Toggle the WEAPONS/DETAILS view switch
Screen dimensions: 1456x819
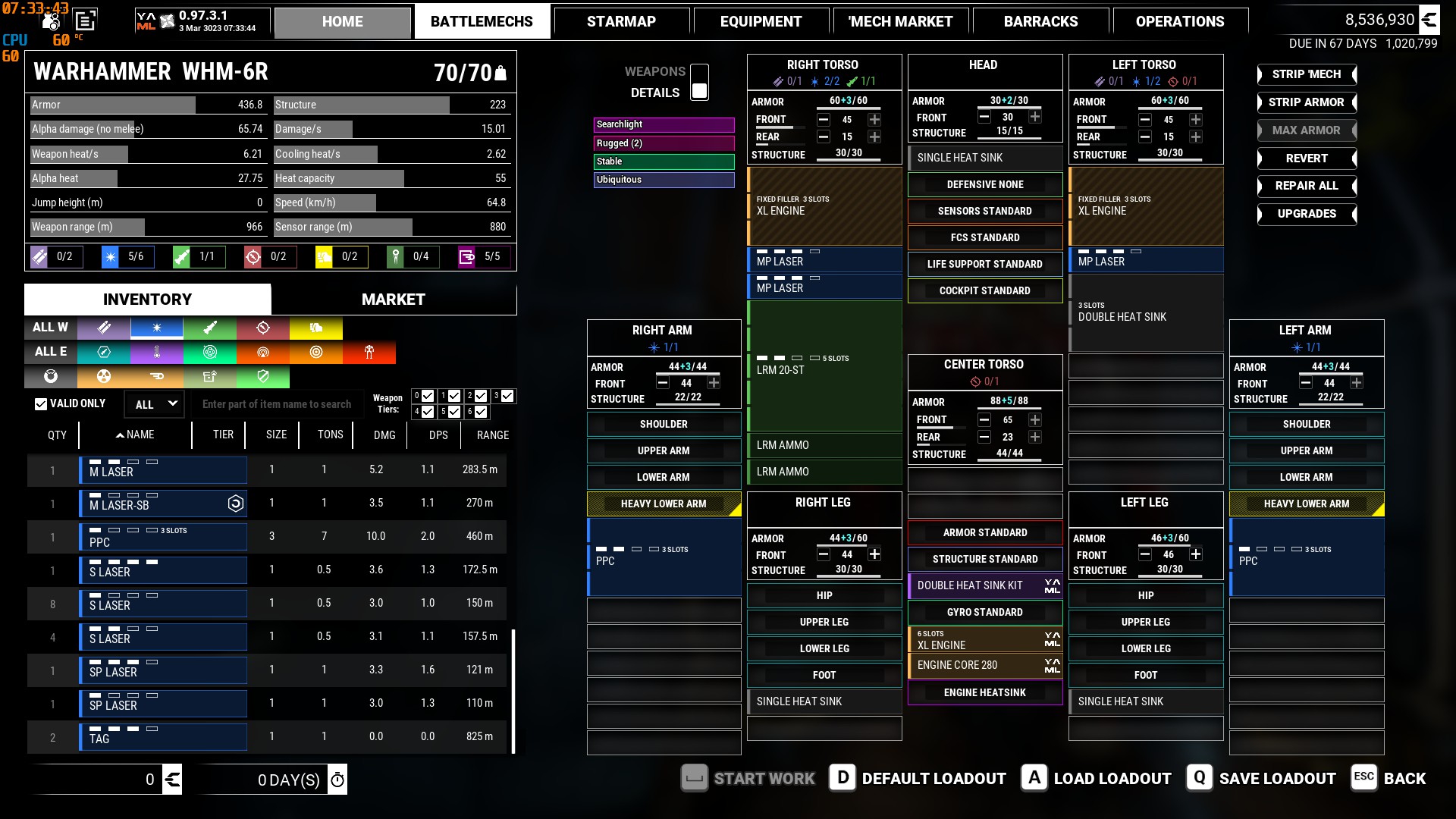coord(699,82)
